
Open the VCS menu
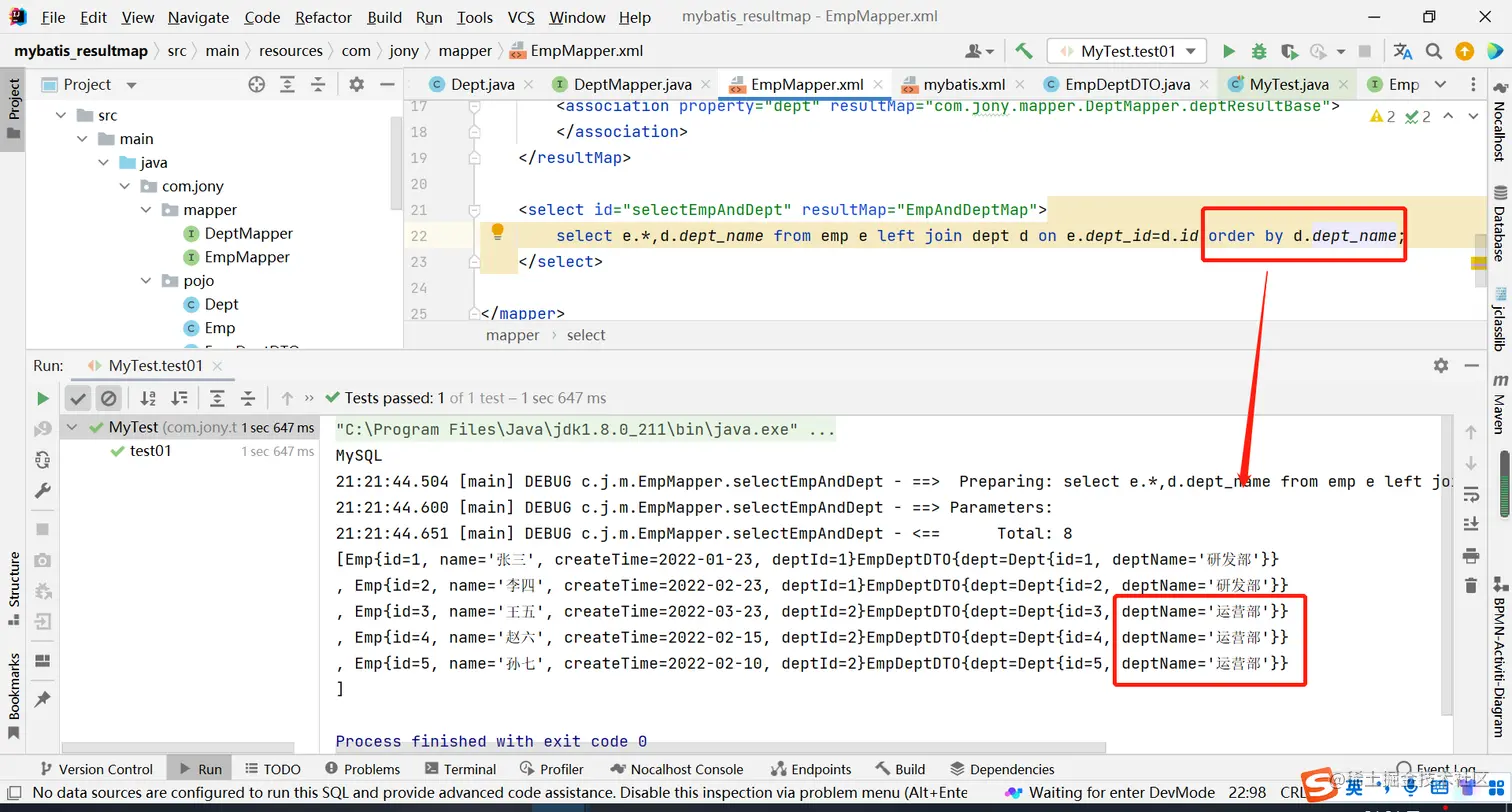(x=521, y=17)
